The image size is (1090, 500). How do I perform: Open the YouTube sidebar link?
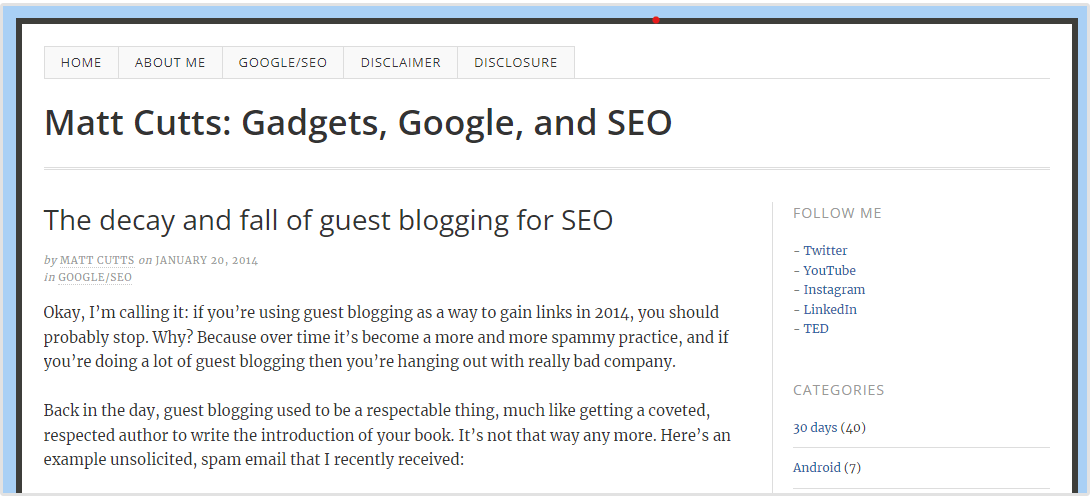tap(829, 270)
